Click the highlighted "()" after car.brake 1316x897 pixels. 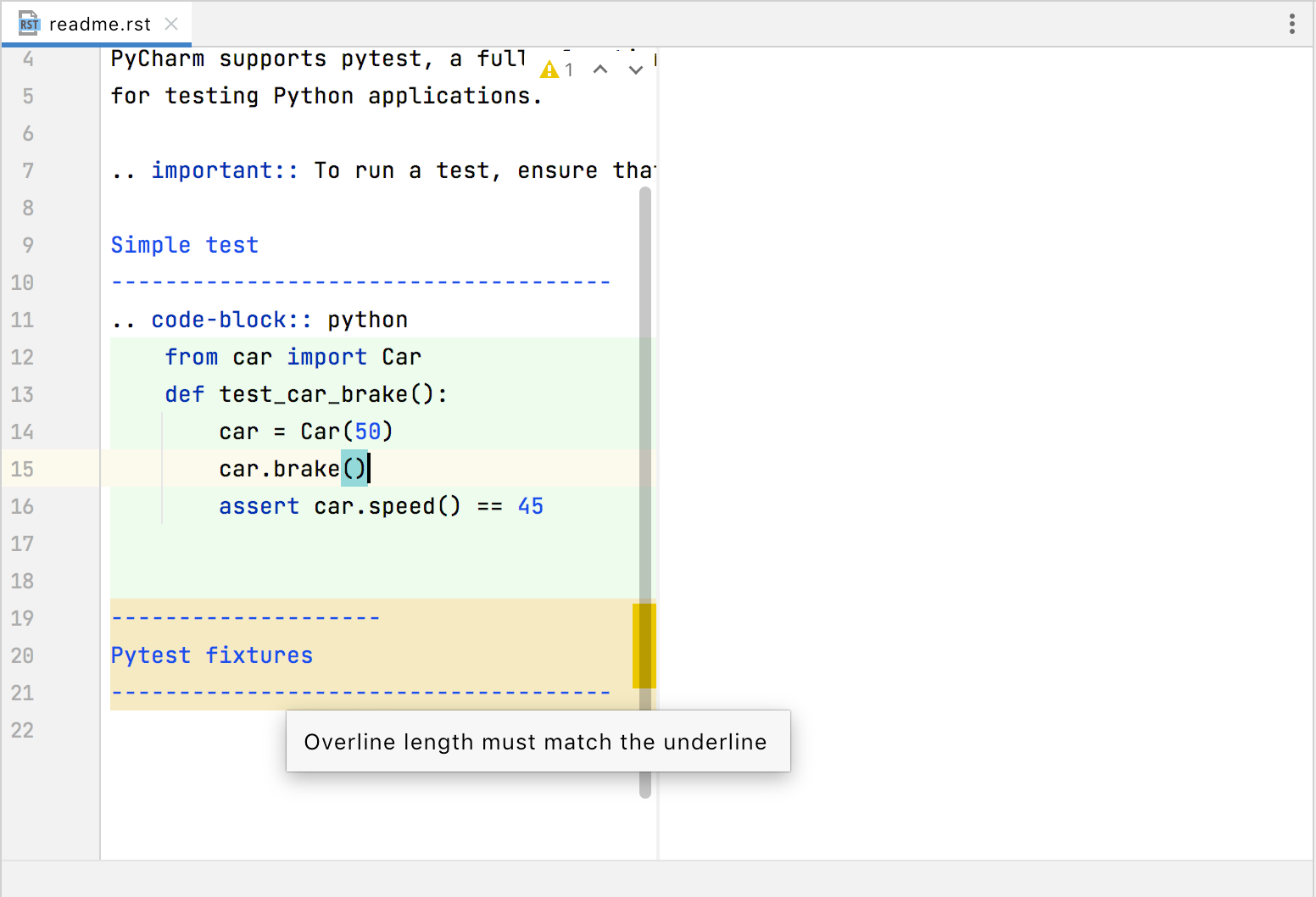pos(354,468)
